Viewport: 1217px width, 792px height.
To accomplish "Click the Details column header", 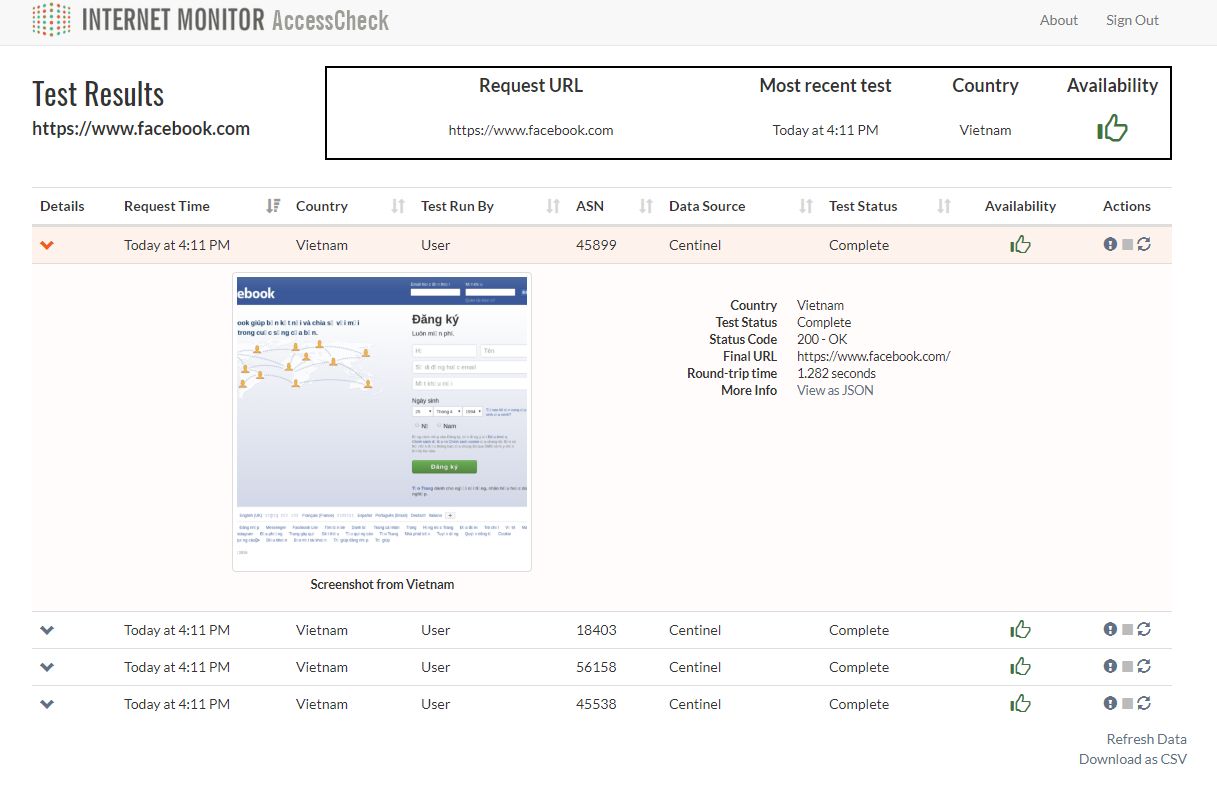I will [x=62, y=206].
